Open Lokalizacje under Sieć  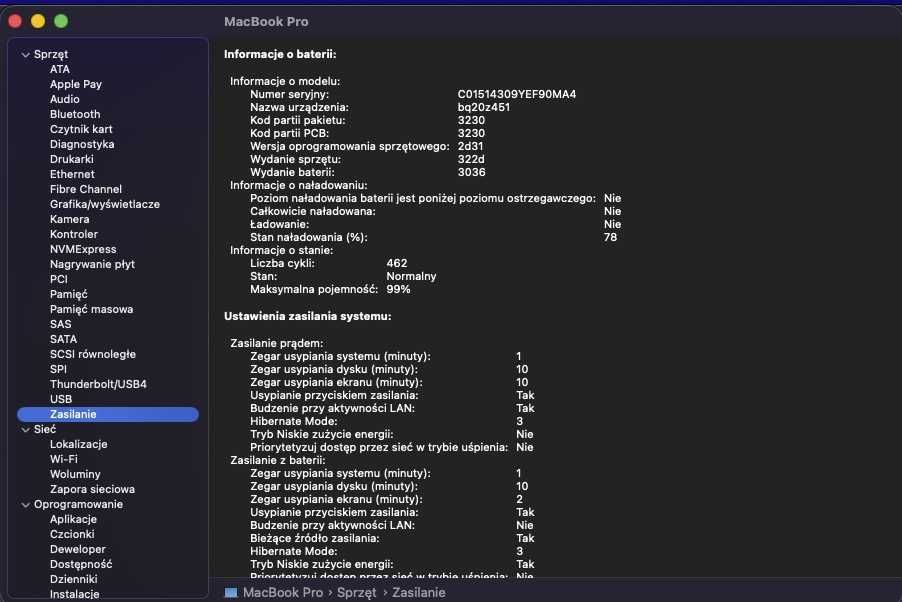78,444
